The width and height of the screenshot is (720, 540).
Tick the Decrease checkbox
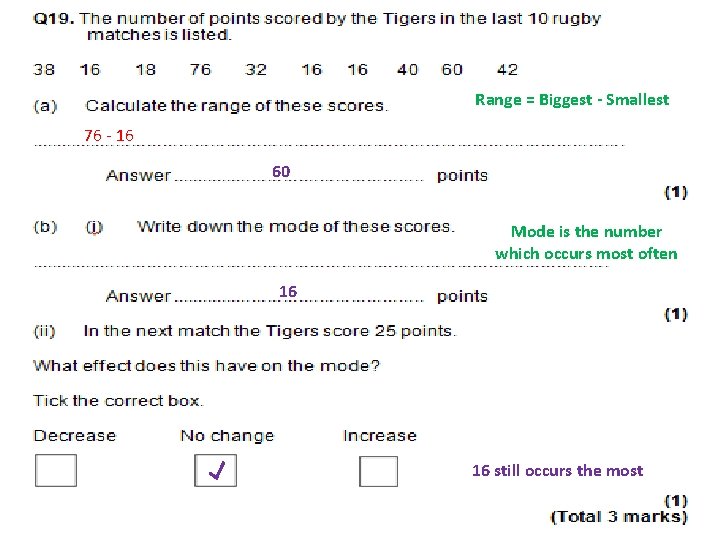point(56,470)
